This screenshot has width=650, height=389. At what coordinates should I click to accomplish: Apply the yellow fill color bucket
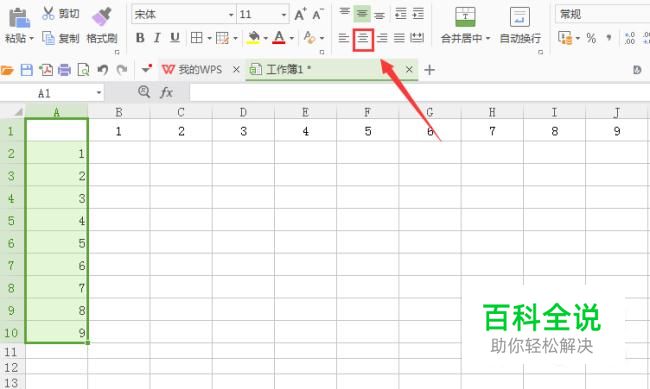pyautogui.click(x=253, y=38)
